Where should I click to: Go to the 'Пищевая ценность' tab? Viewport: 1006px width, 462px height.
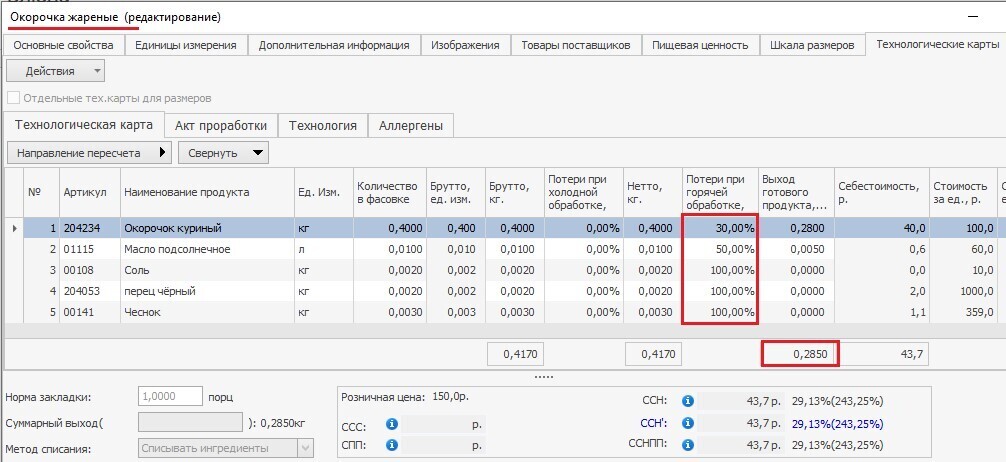point(700,45)
